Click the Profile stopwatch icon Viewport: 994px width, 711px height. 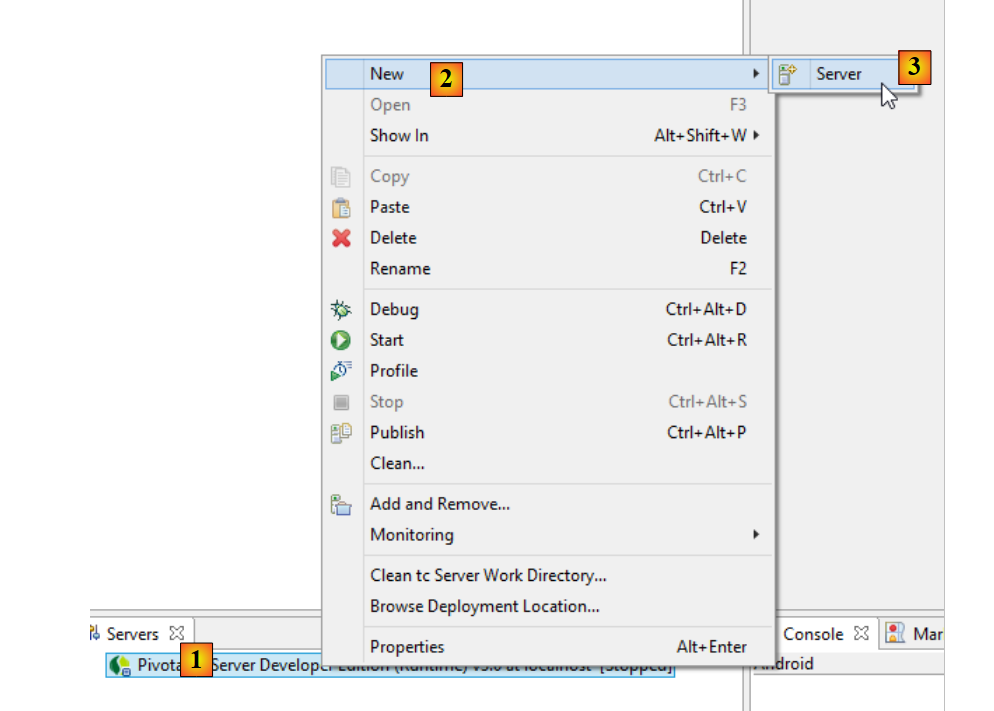point(341,371)
